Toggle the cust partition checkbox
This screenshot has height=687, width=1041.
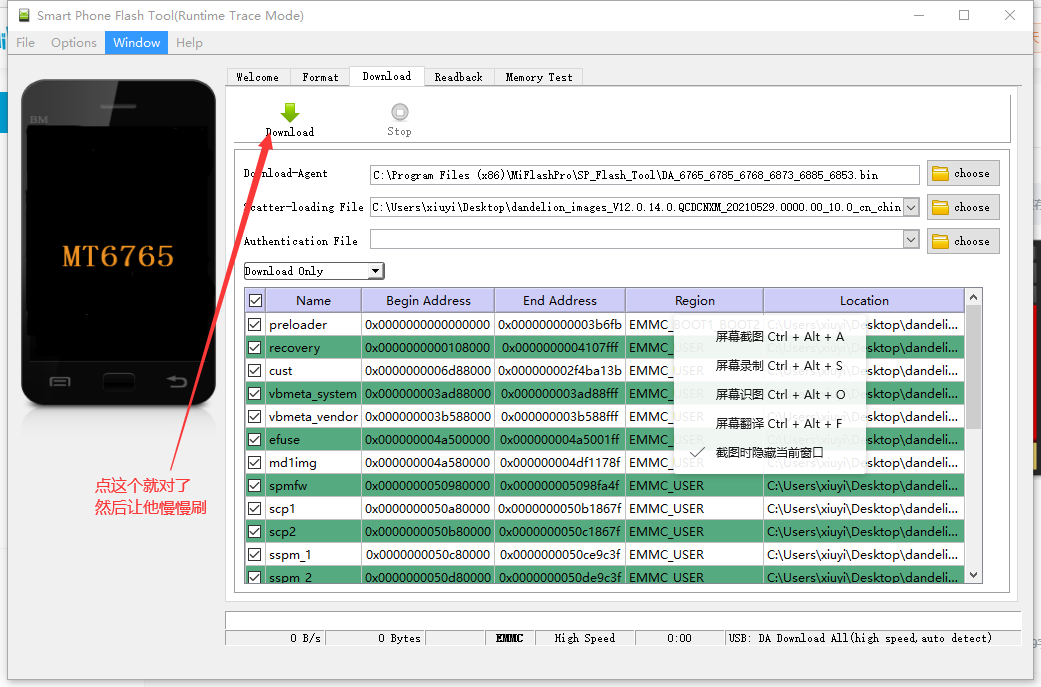254,370
